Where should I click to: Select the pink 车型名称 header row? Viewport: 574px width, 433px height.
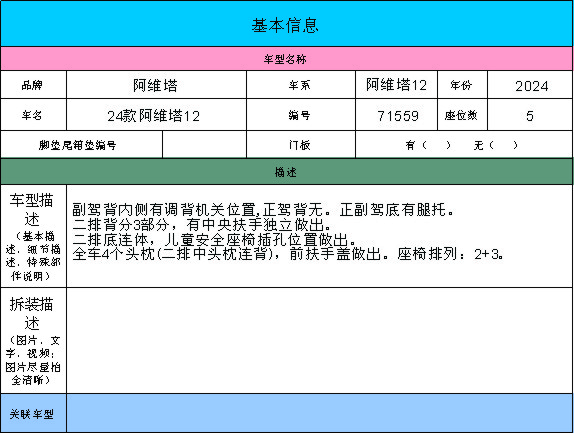(286, 59)
